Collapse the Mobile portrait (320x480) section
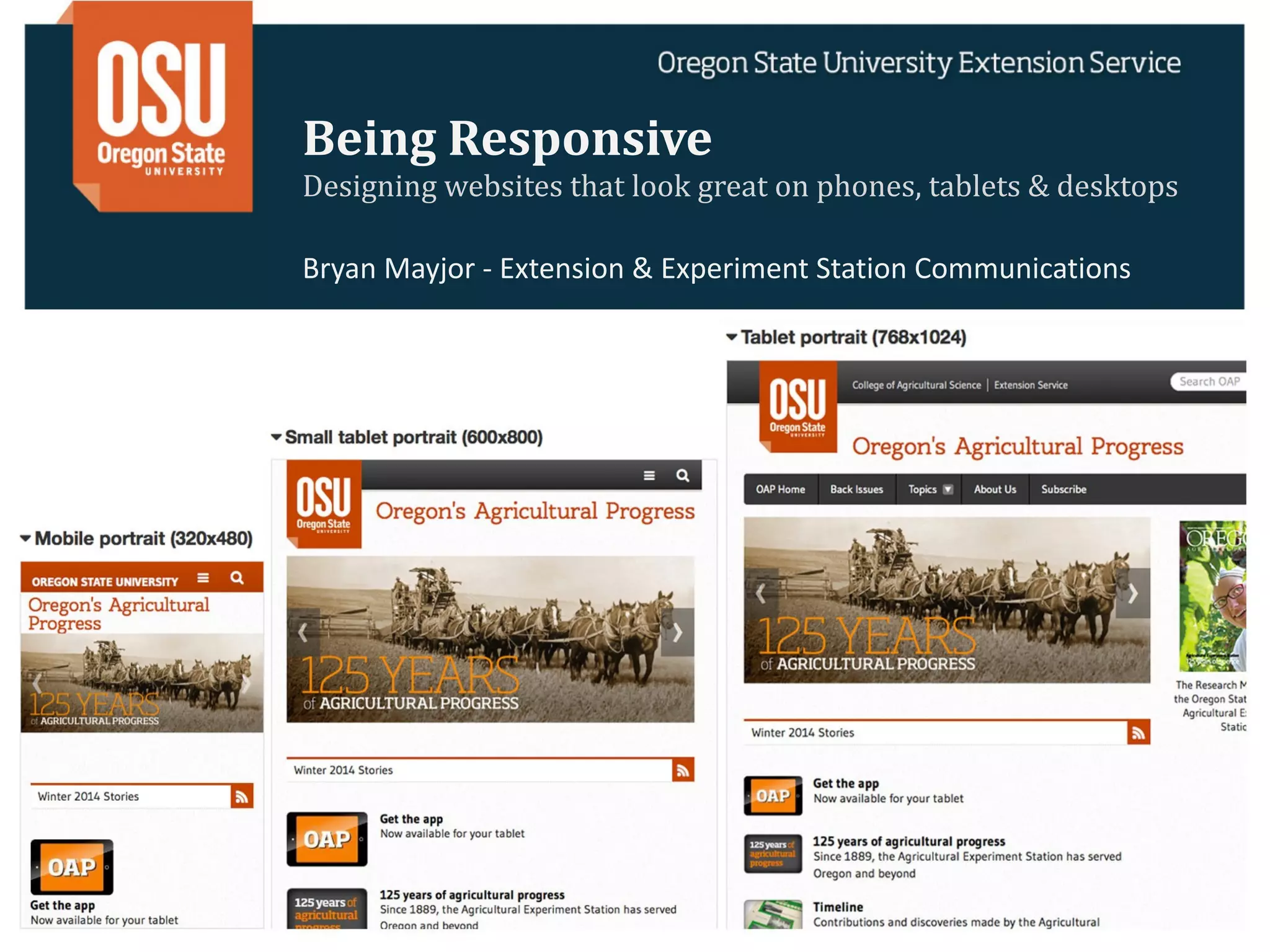 pyautogui.click(x=25, y=539)
